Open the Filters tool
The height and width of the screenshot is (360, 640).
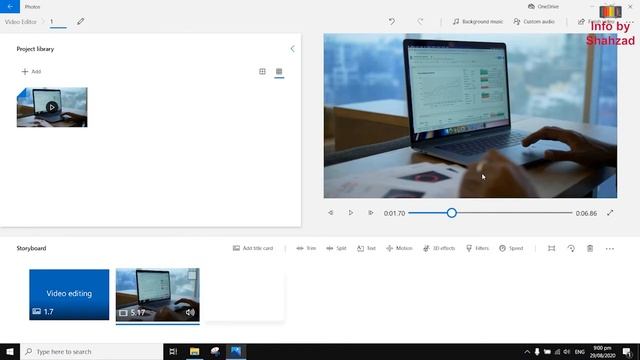[x=477, y=248]
